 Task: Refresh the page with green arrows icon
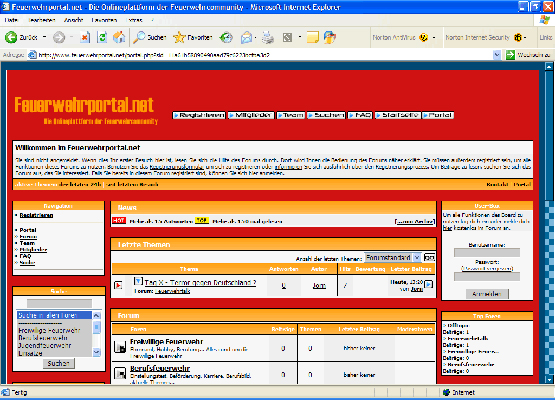(x=102, y=37)
